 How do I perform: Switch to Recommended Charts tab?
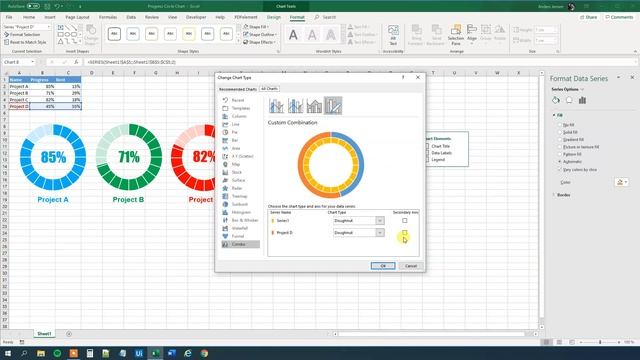coord(238,89)
